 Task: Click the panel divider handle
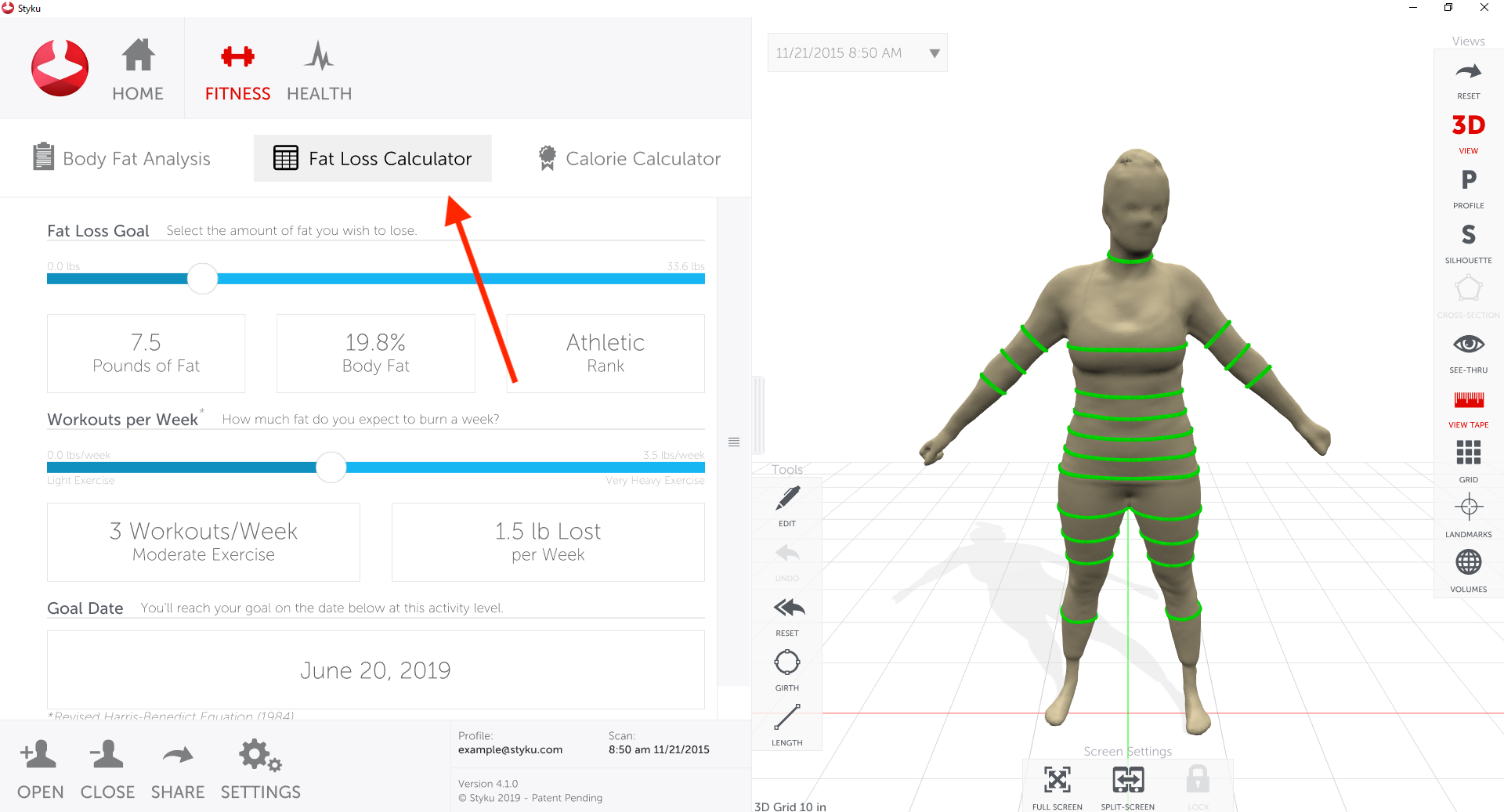point(734,442)
